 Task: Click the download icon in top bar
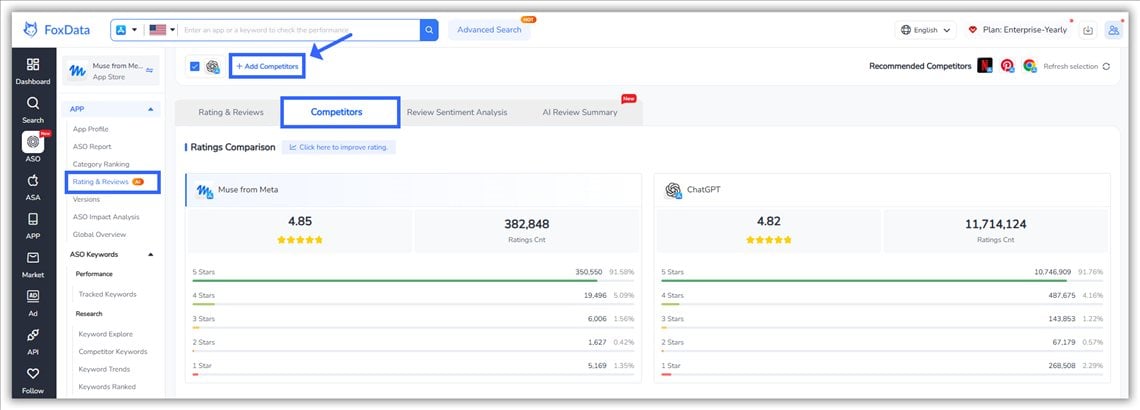click(x=1088, y=30)
